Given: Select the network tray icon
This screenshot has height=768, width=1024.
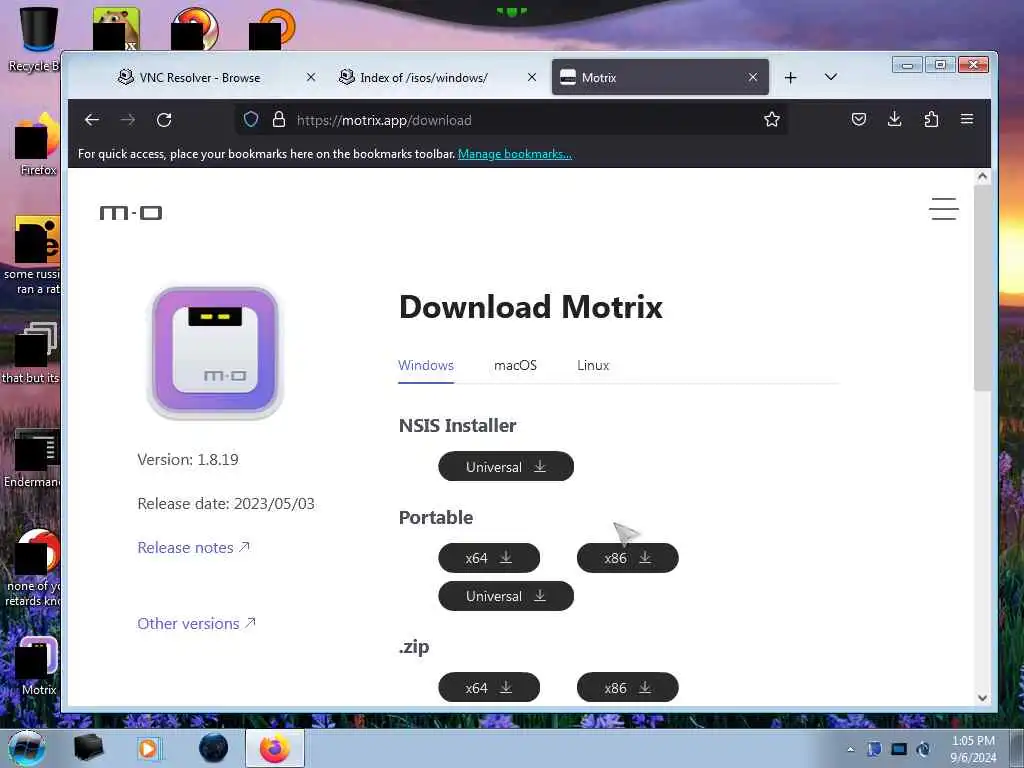Looking at the screenshot, I should coord(899,749).
